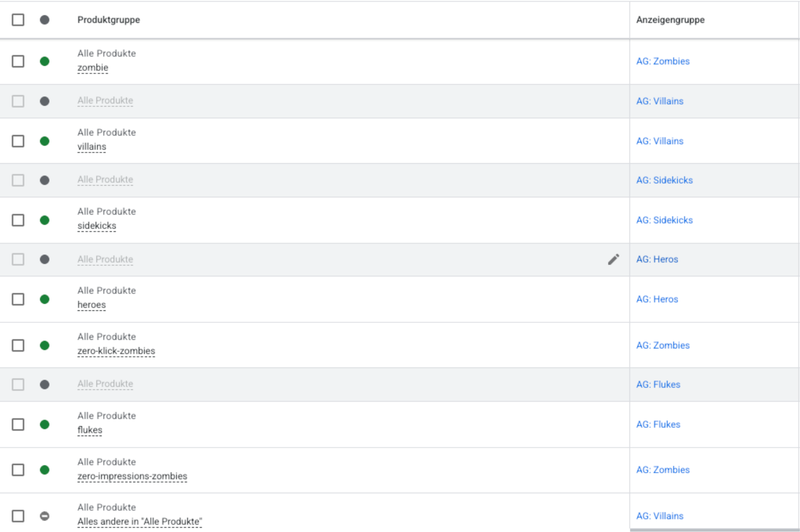
Task: Open the edit pencil in the AG: Heros row
Action: (613, 259)
